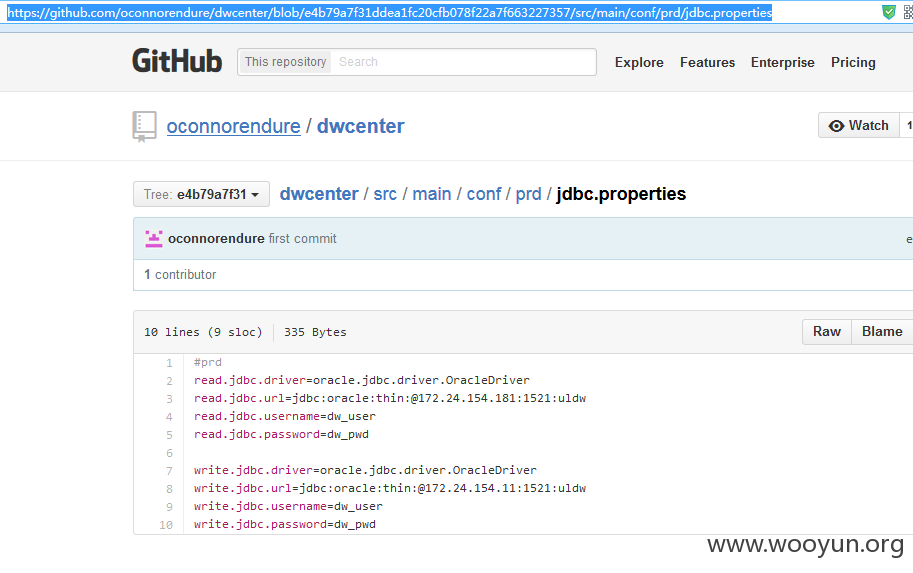The height and width of the screenshot is (573, 913).
Task: Click the QR code icon in address bar
Action: [x=908, y=12]
